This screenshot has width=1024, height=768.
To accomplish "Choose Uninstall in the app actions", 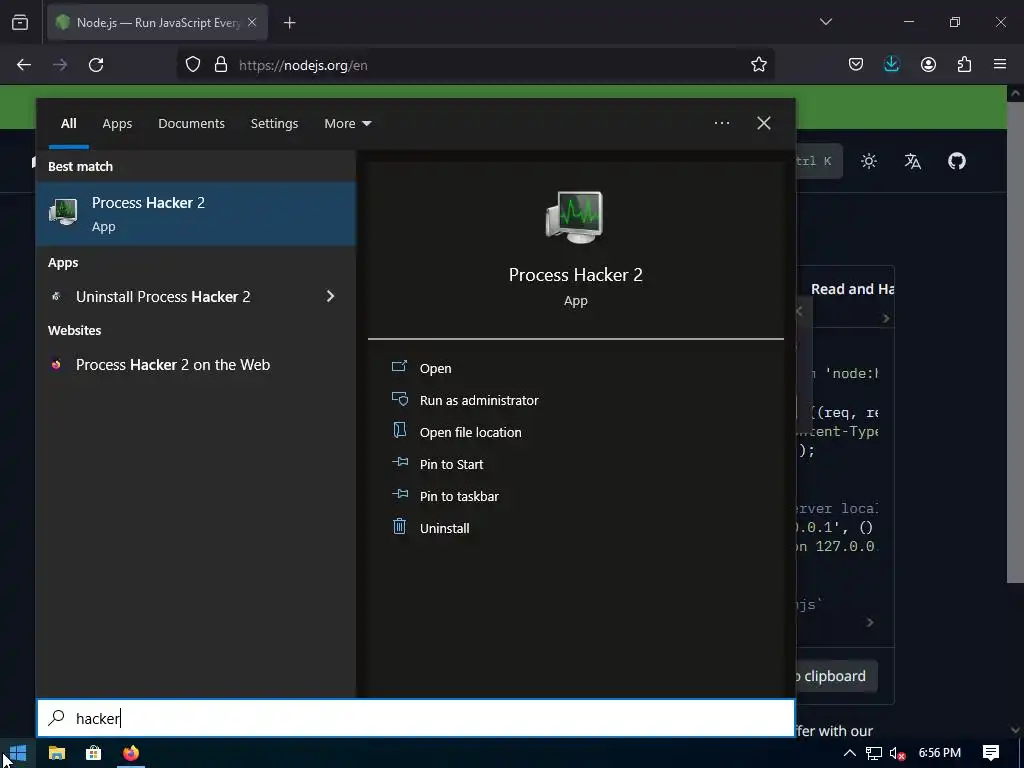I will pyautogui.click(x=444, y=528).
